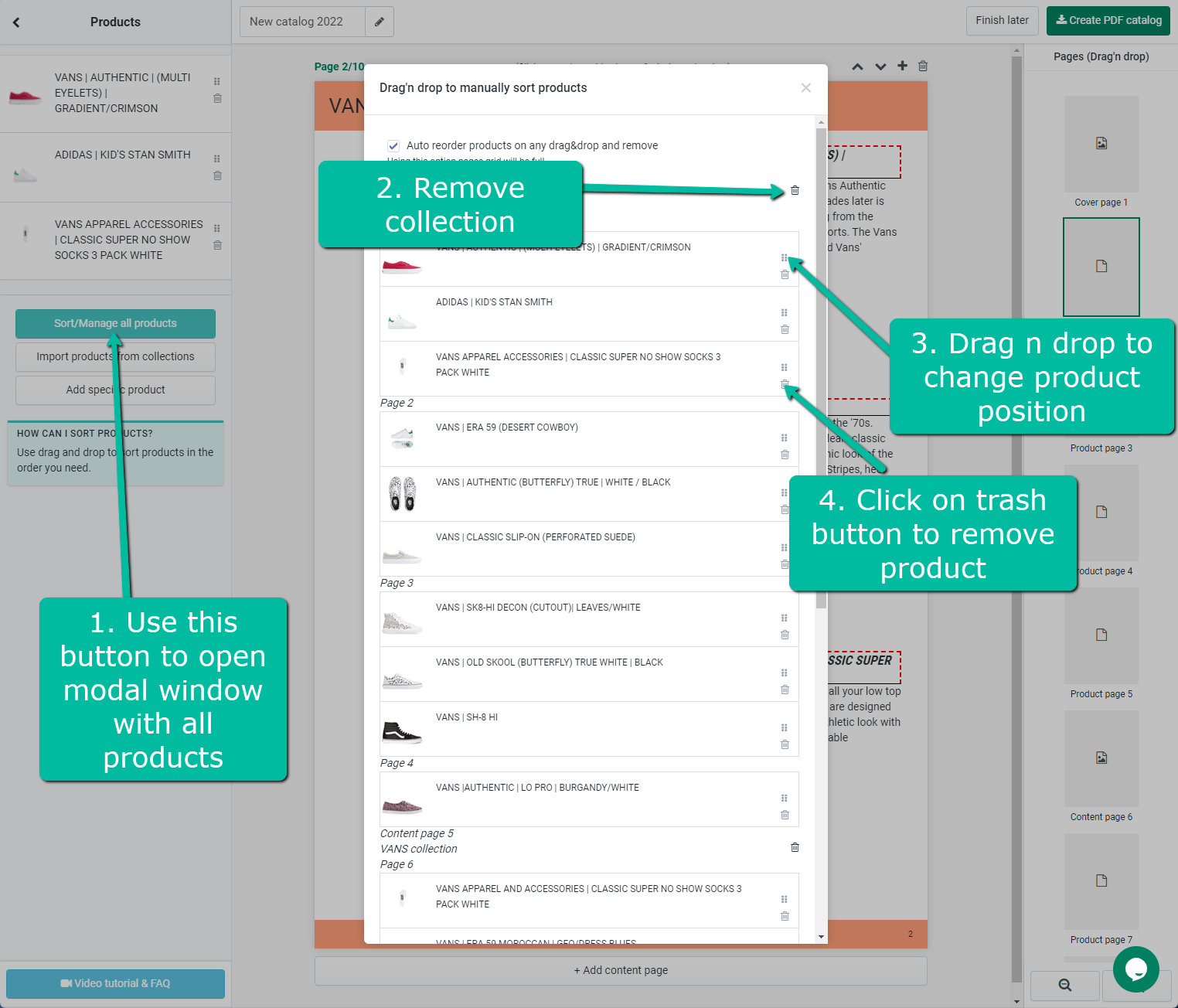Viewport: 1178px width, 1008px height.
Task: Click Add specific product button
Action: (x=115, y=390)
